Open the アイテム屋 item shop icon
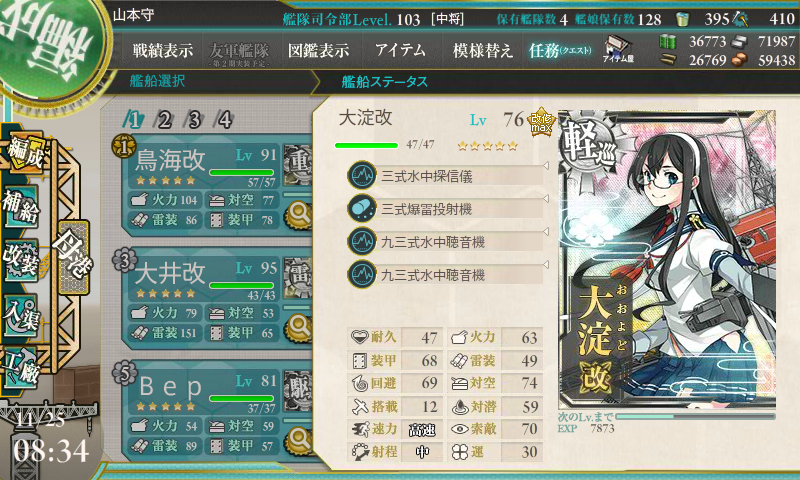The width and height of the screenshot is (800, 480). 618,49
